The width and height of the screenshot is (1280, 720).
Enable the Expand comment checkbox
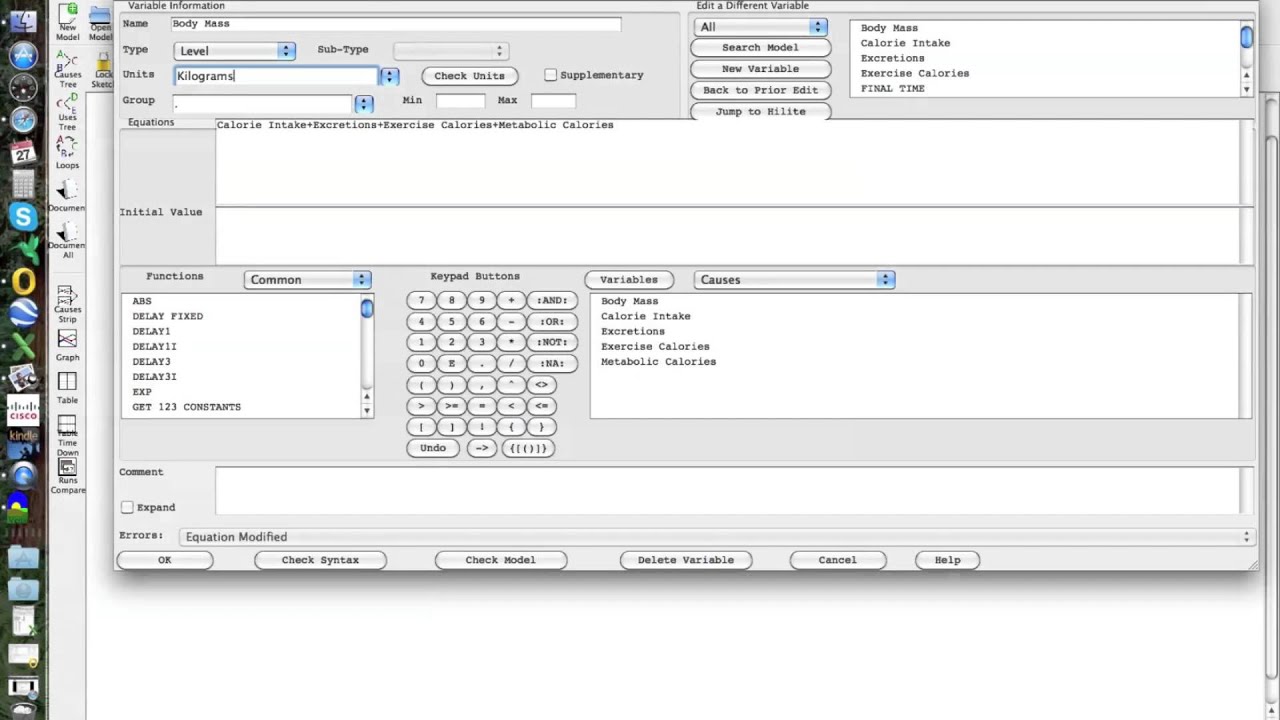pyautogui.click(x=127, y=507)
